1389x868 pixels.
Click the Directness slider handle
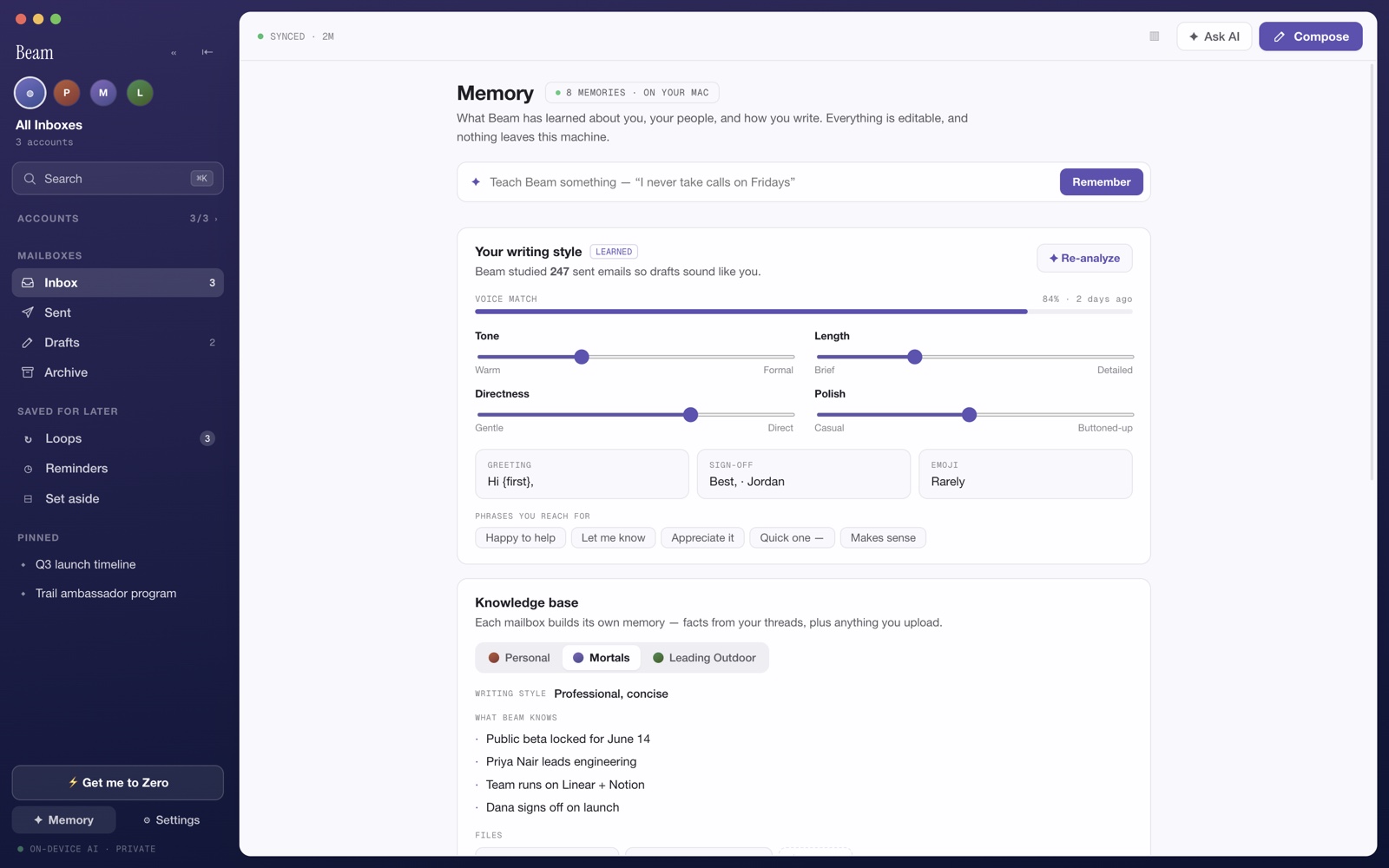[x=690, y=415]
